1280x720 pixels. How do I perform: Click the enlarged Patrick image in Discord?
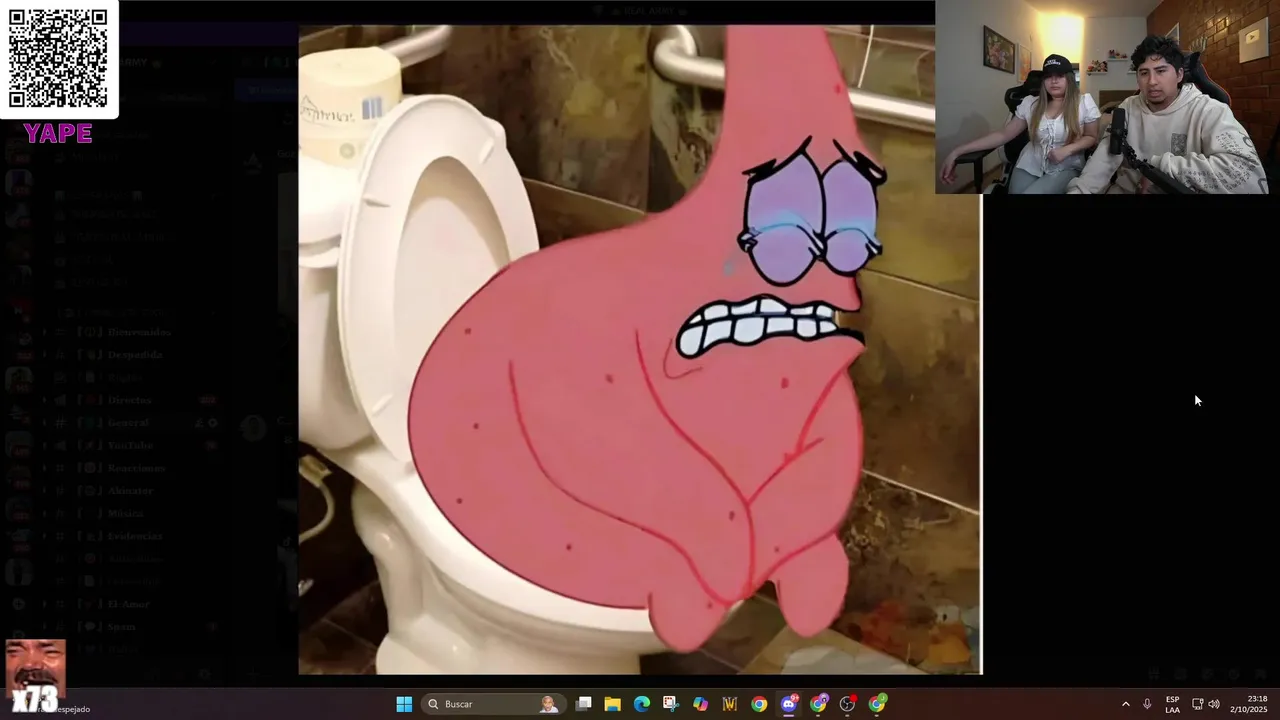(x=640, y=350)
